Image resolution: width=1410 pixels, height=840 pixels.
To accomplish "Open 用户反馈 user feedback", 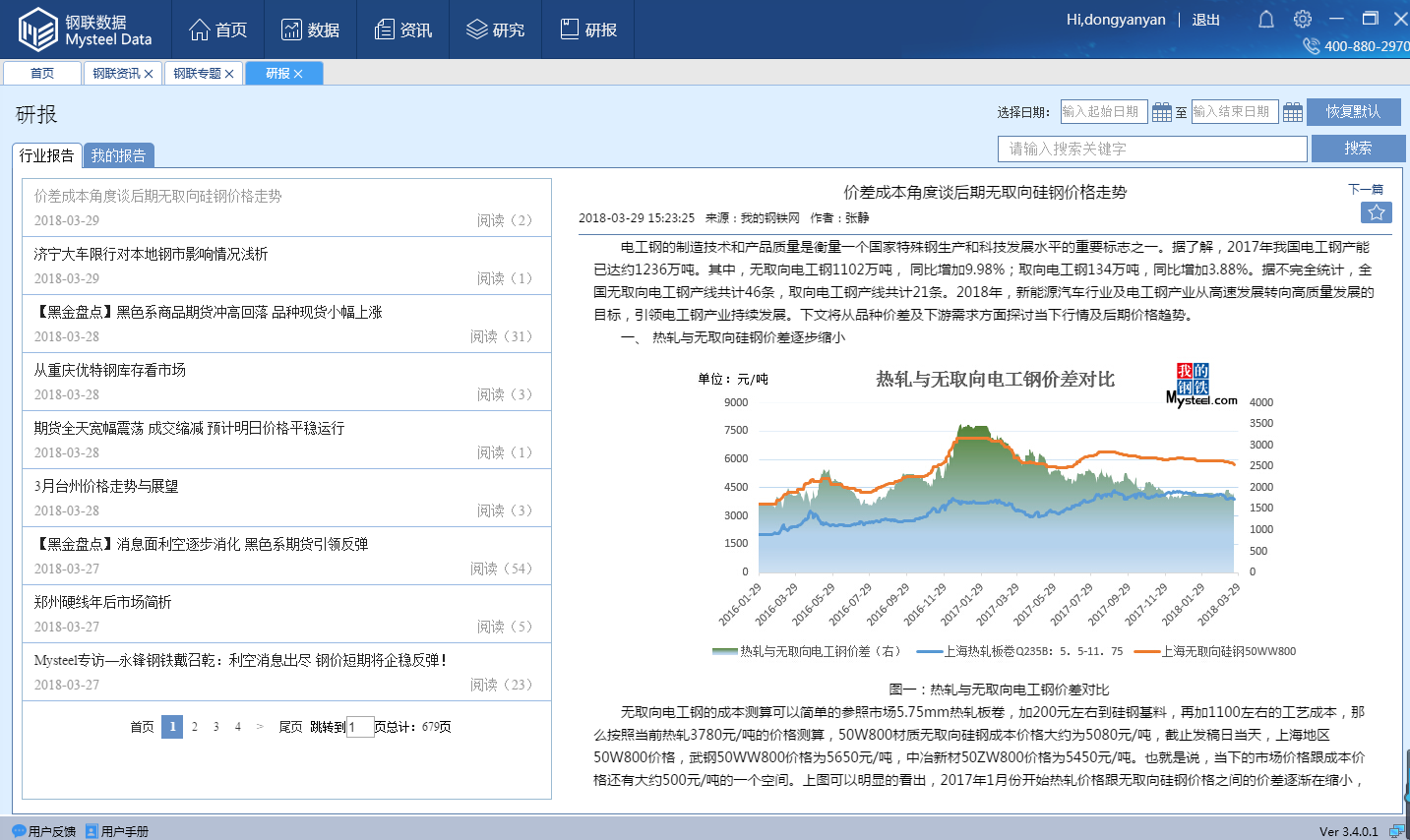I will coord(44,831).
